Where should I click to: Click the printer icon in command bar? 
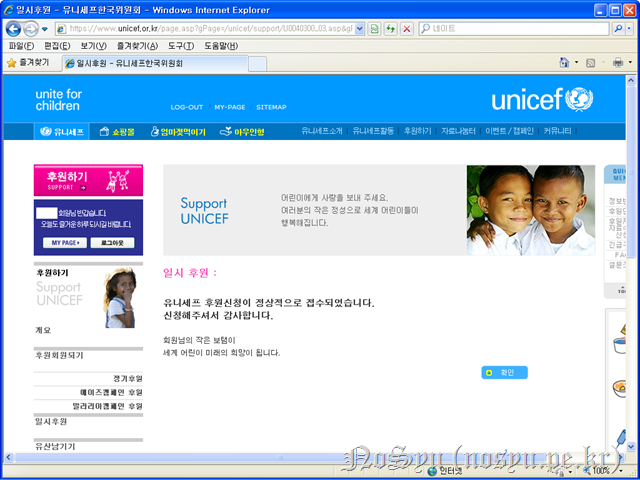tap(617, 62)
